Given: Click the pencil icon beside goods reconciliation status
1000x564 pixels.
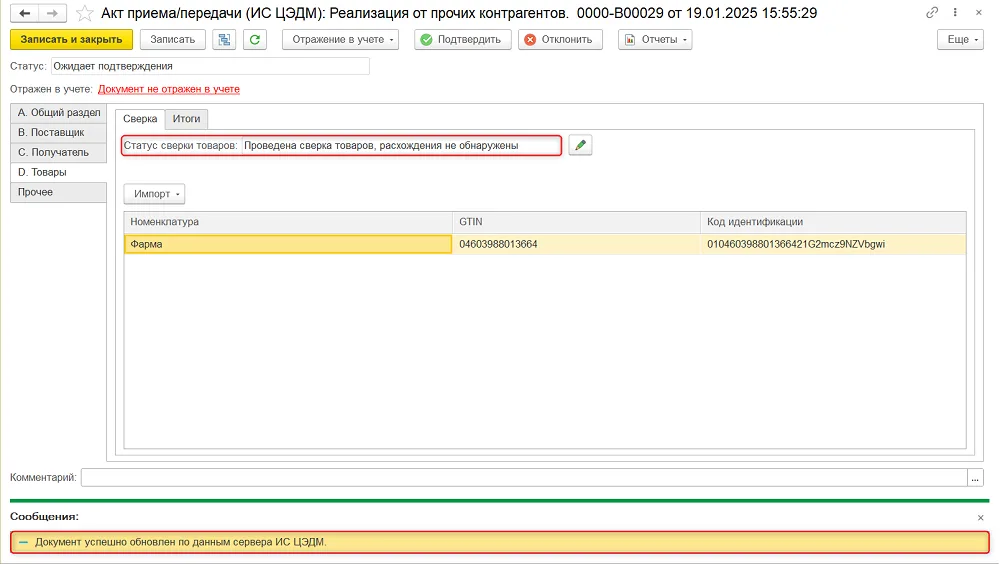Looking at the screenshot, I should pos(580,145).
